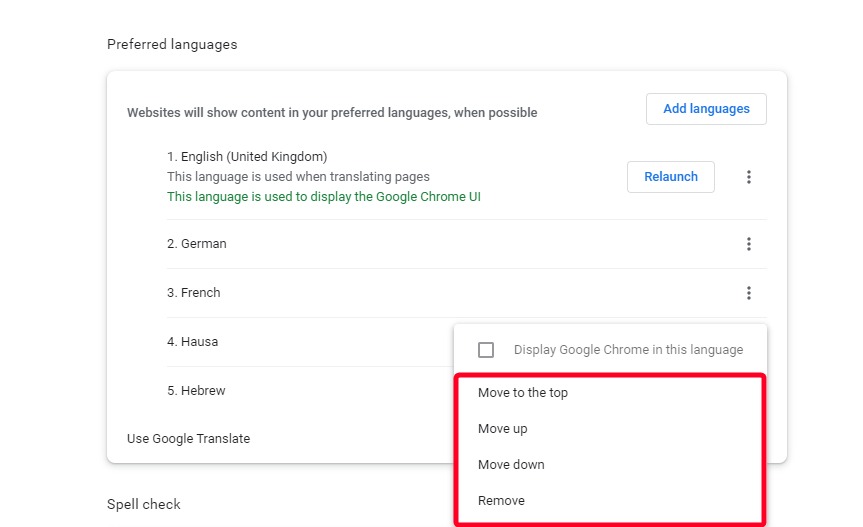Open the three-dot menu for French
The width and height of the screenshot is (863, 527).
coord(748,293)
